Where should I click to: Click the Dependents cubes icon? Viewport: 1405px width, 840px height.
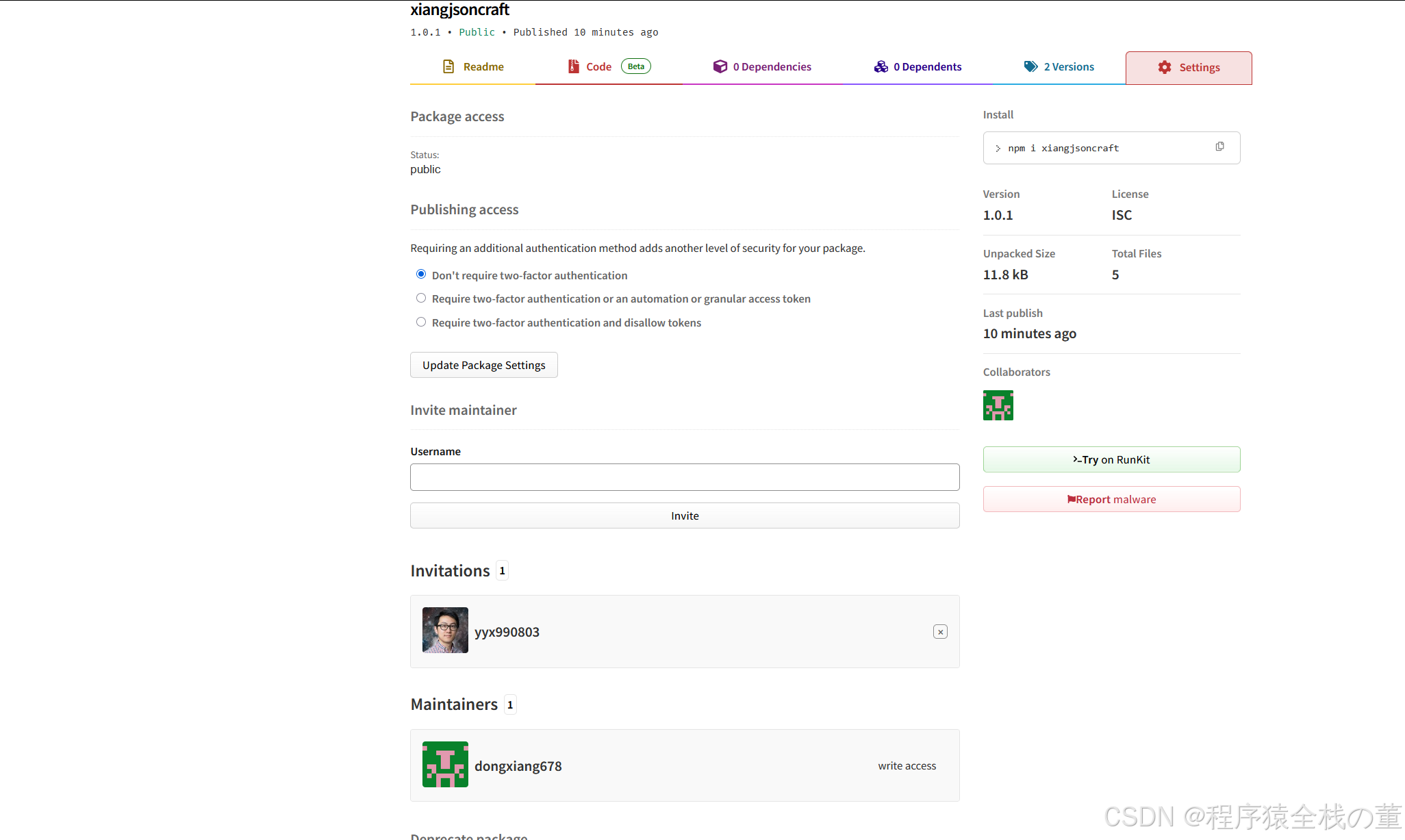click(x=881, y=66)
